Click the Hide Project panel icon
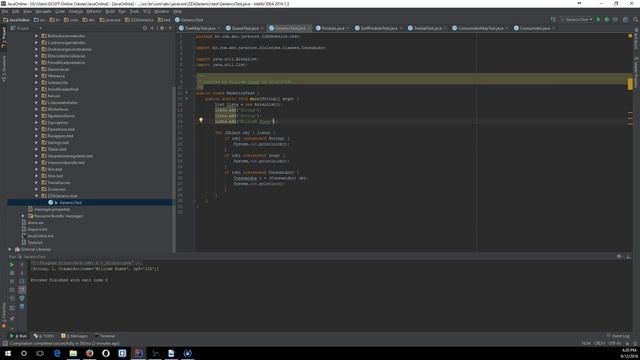Screen dimensions: 640x360 pyautogui.click(x=171, y=28)
